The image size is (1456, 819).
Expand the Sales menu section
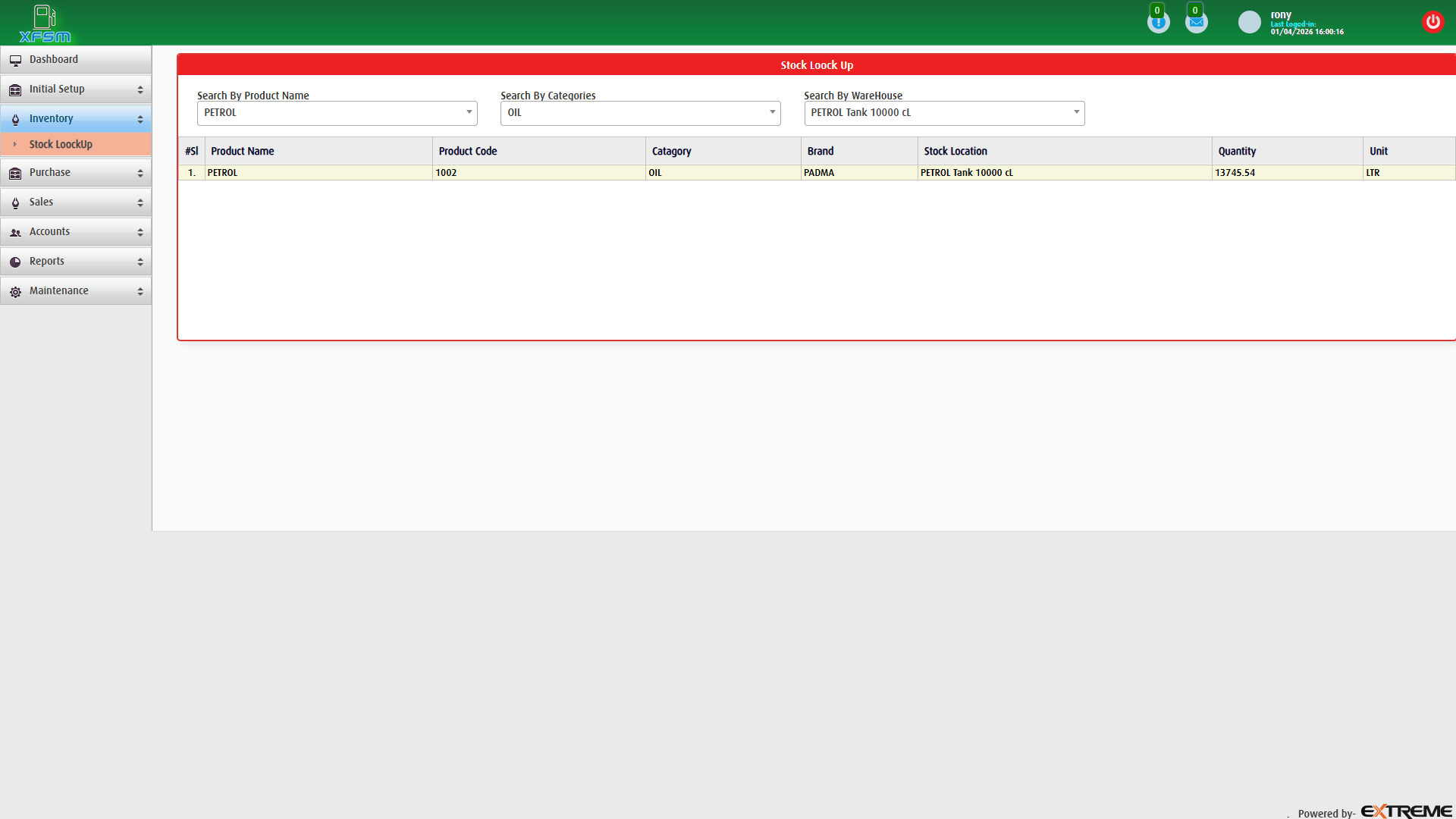(76, 202)
